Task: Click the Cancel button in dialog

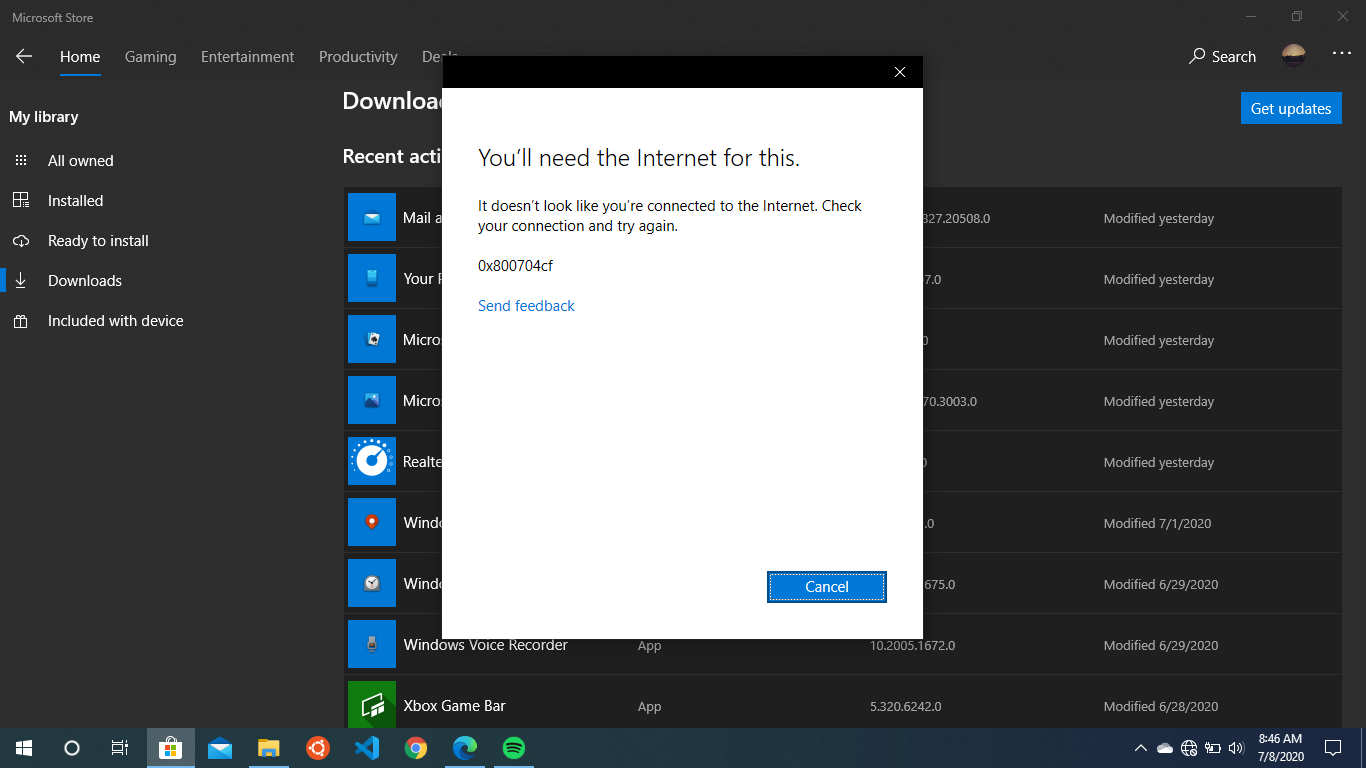Action: coord(827,587)
